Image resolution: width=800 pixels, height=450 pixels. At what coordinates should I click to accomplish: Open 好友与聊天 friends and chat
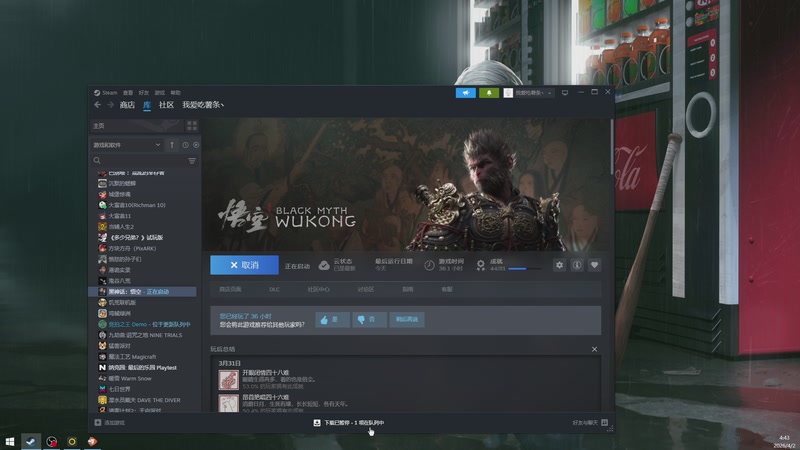(x=590, y=422)
